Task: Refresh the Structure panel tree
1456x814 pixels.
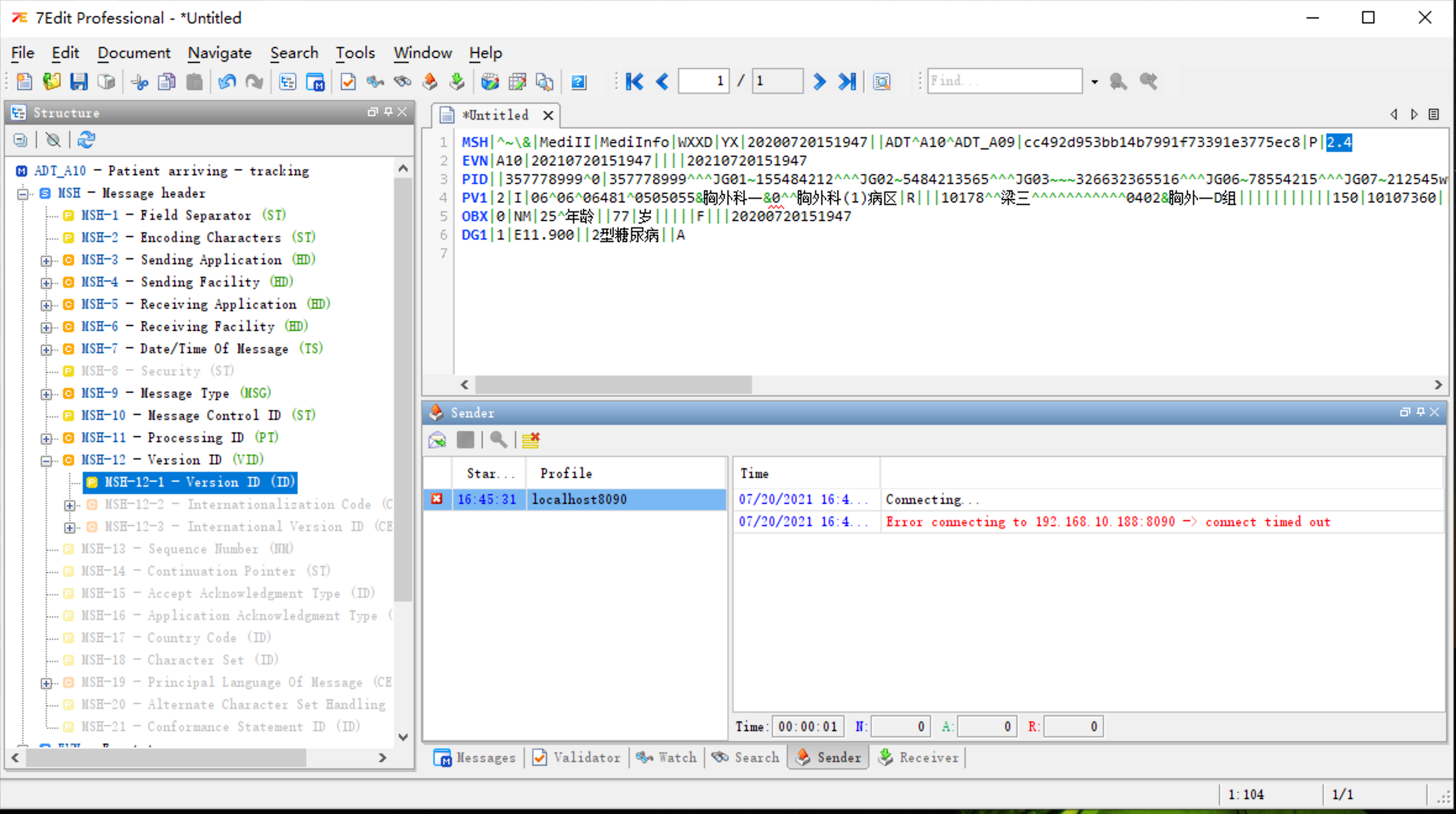Action: pyautogui.click(x=86, y=140)
